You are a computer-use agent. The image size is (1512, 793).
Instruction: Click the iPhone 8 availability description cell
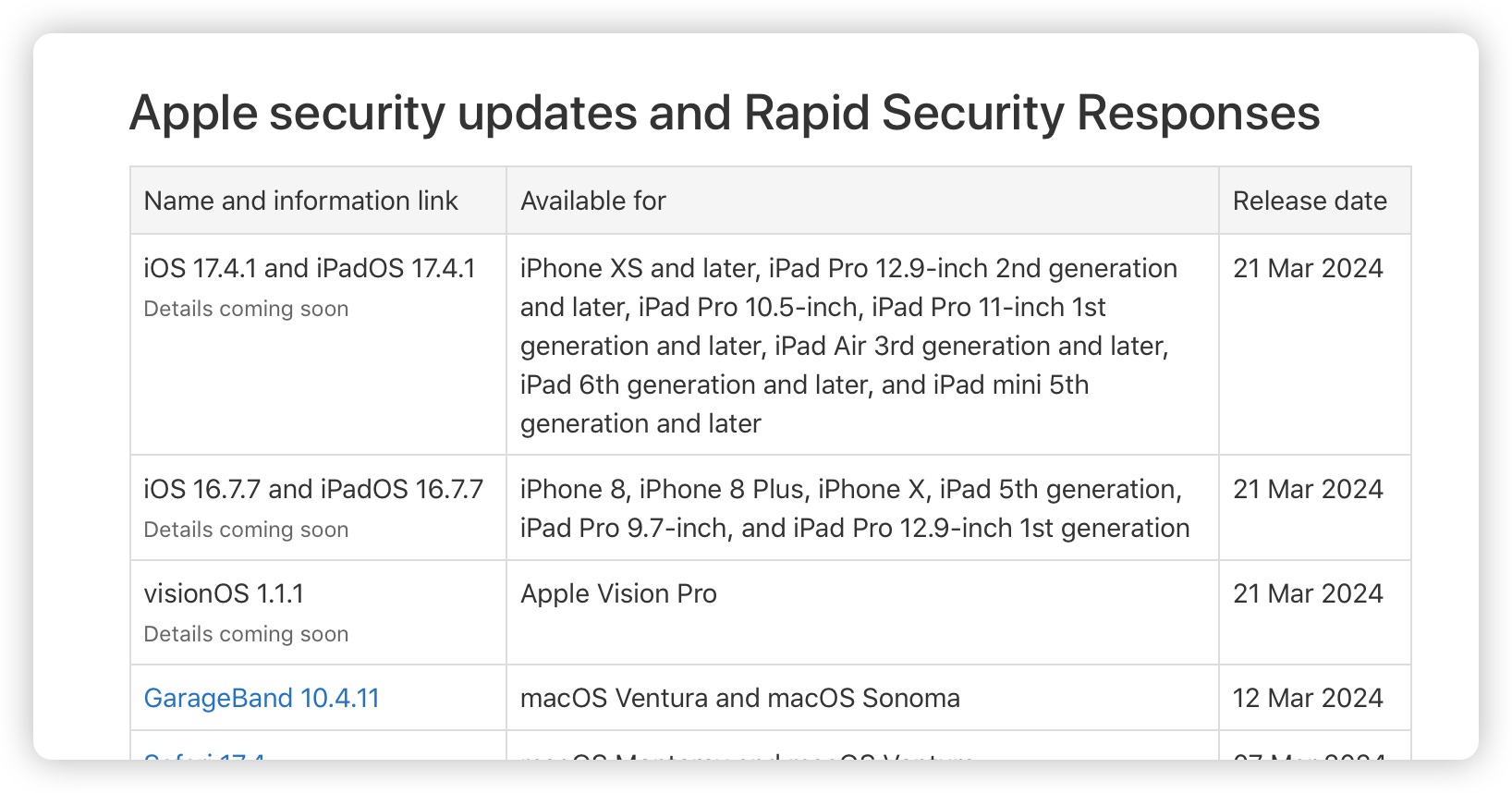click(x=853, y=508)
